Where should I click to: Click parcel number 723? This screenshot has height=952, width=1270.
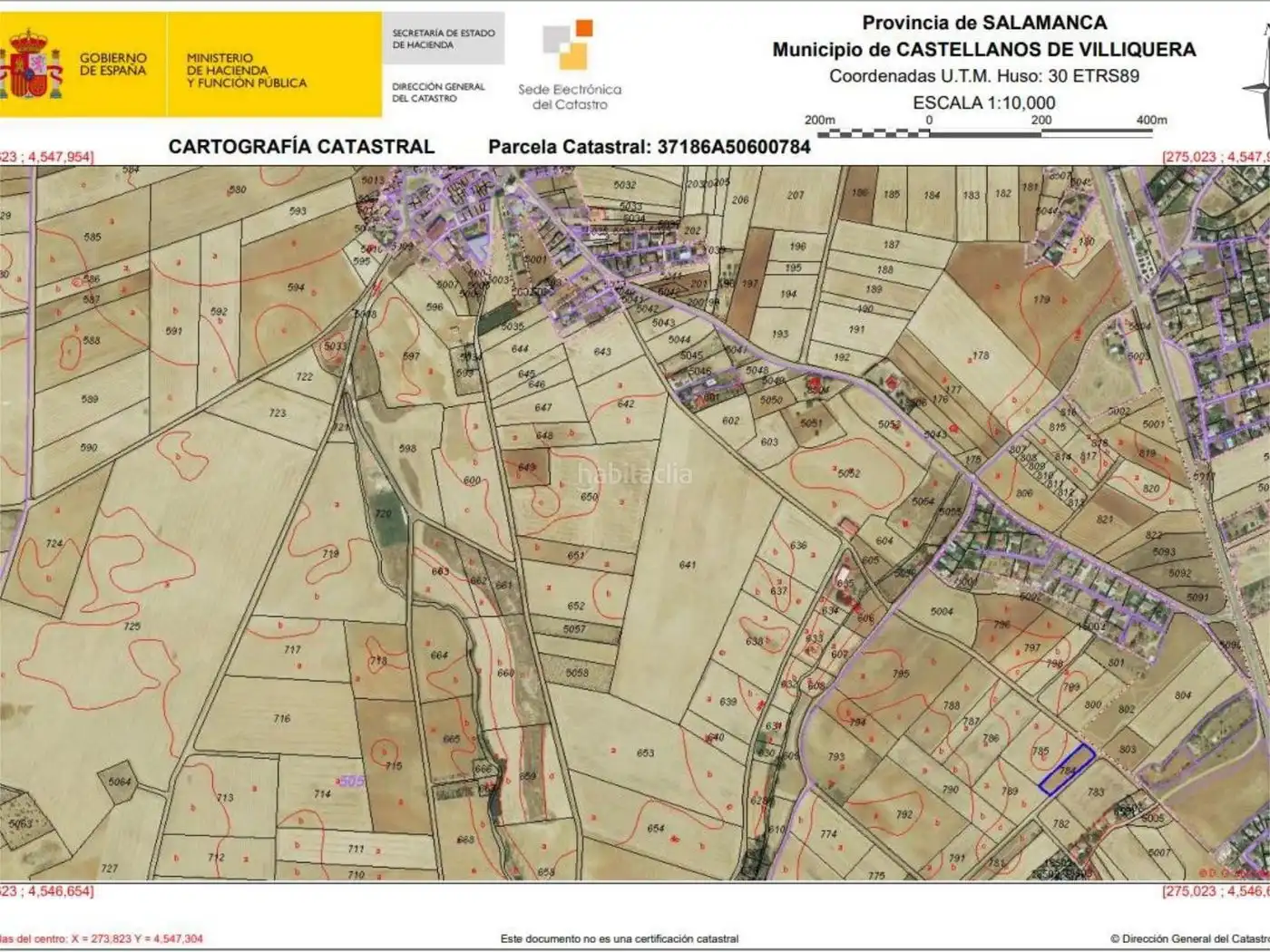[278, 413]
